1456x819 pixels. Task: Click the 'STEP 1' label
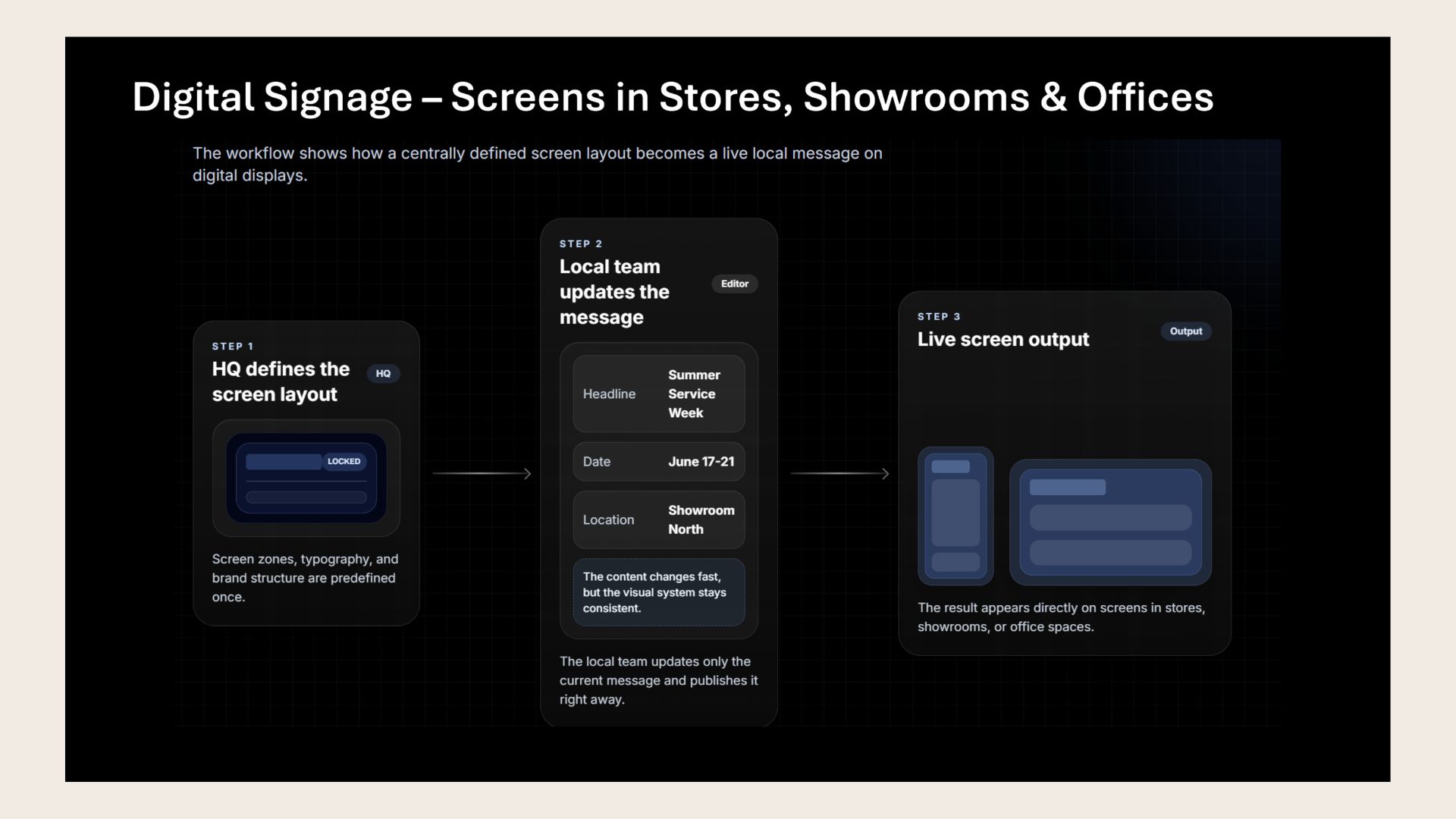click(233, 346)
